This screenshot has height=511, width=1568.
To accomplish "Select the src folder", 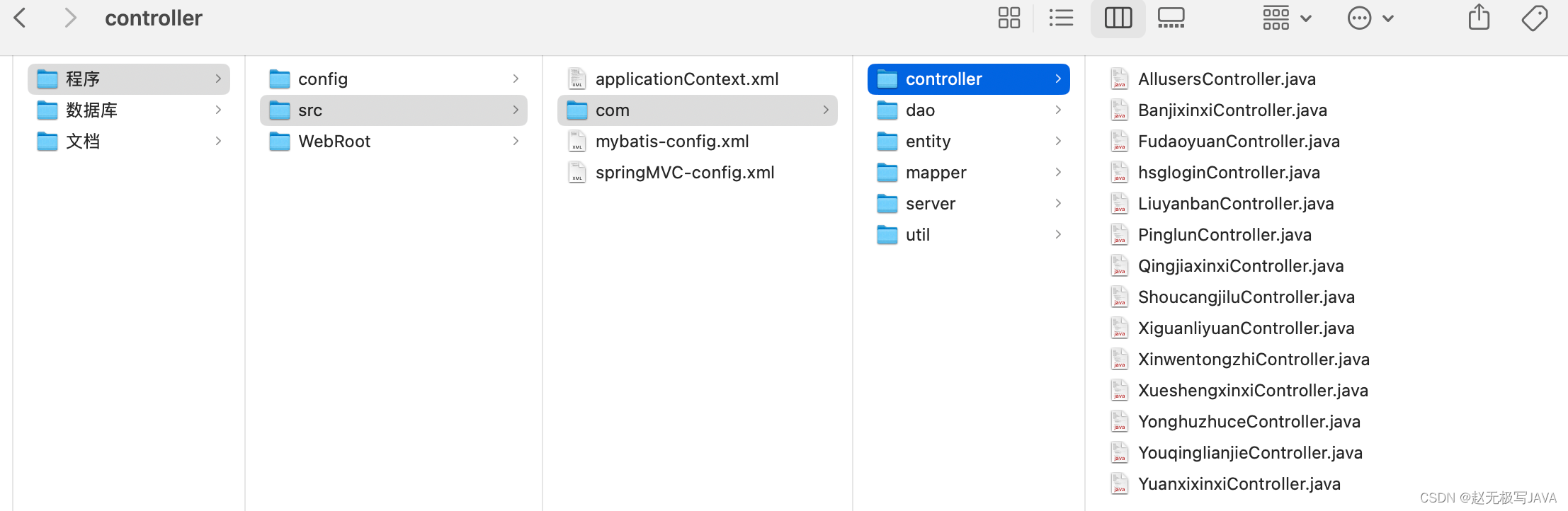I will pos(394,110).
